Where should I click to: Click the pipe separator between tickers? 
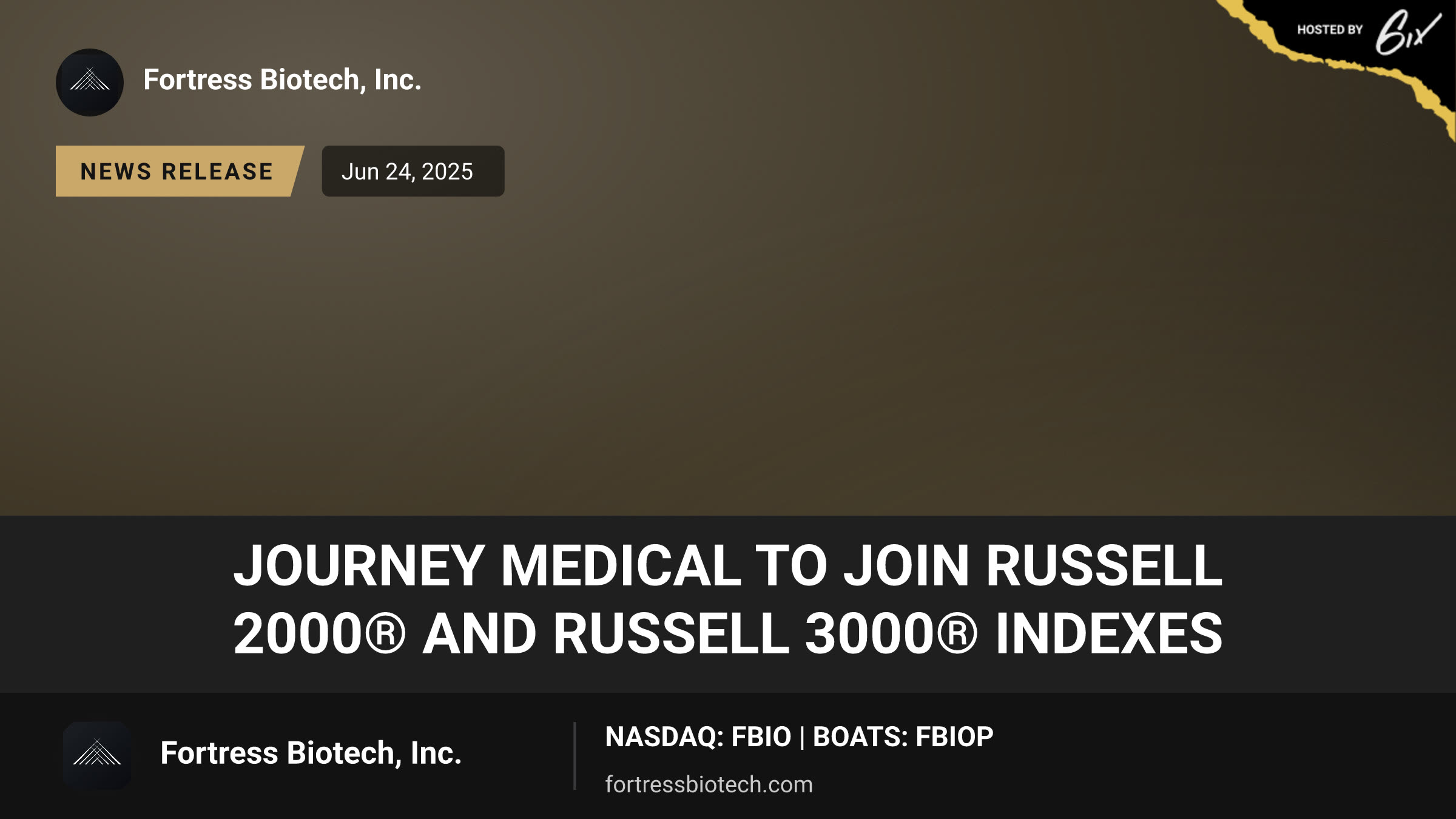point(802,737)
